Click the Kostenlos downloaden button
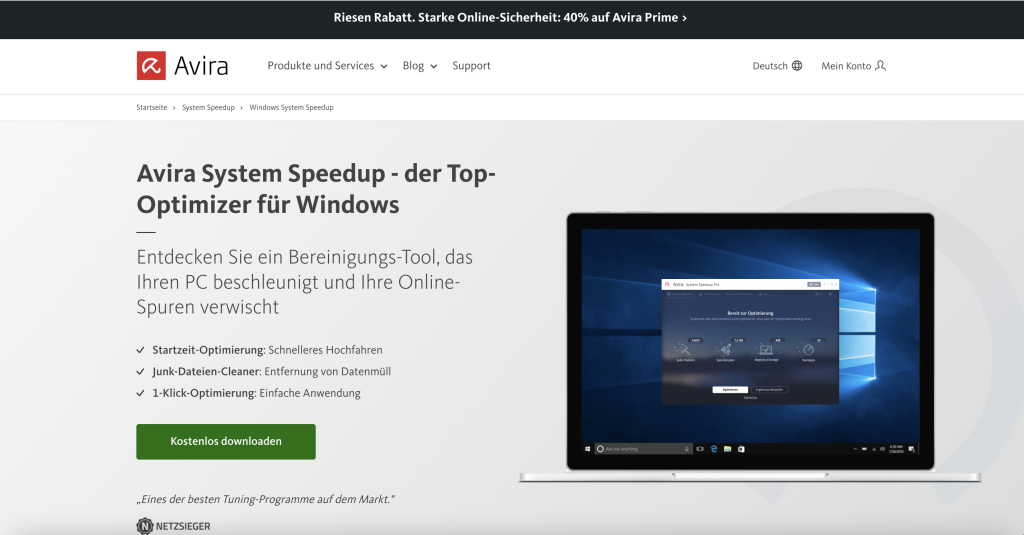The height and width of the screenshot is (535, 1024). click(226, 442)
